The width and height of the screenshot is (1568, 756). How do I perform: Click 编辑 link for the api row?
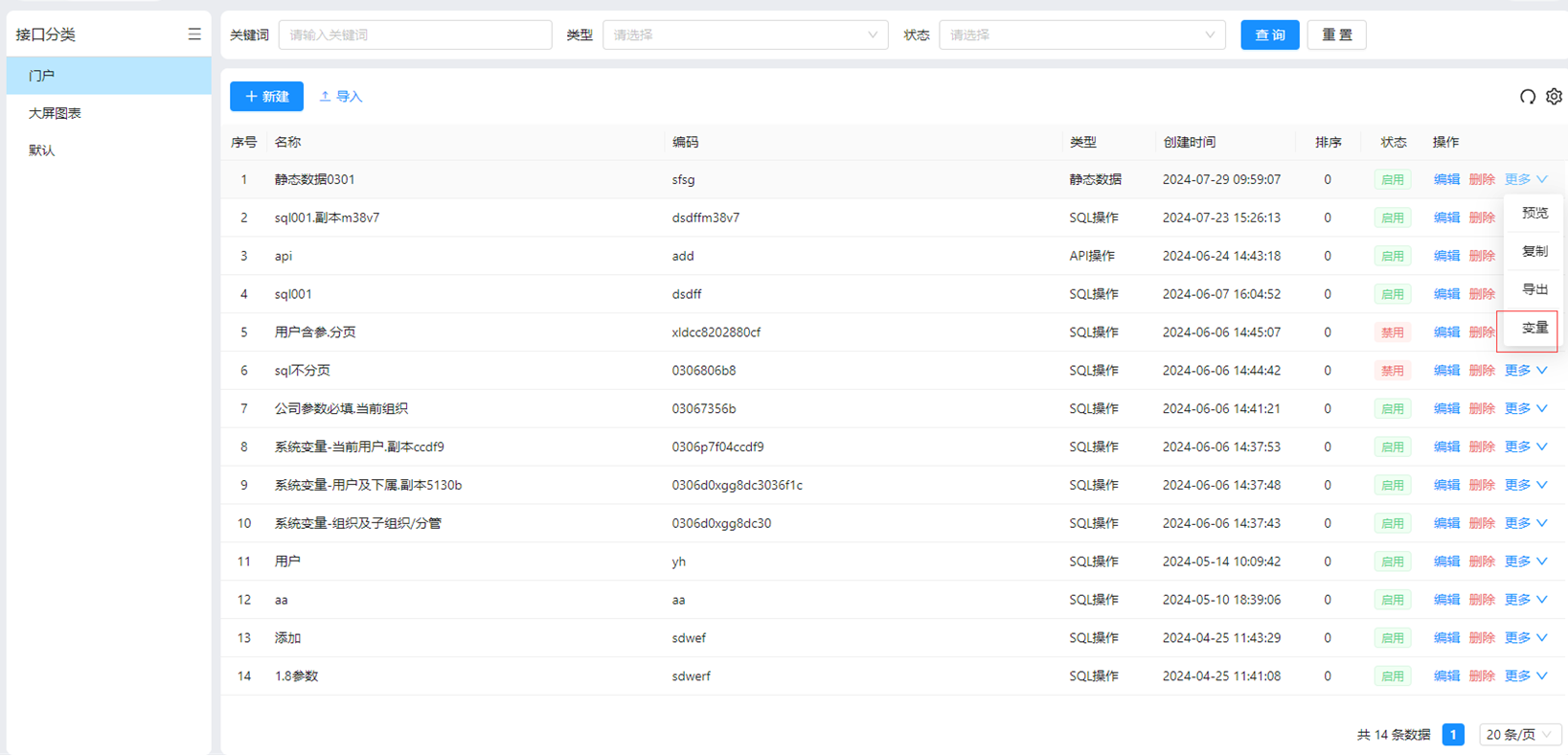coord(1445,256)
